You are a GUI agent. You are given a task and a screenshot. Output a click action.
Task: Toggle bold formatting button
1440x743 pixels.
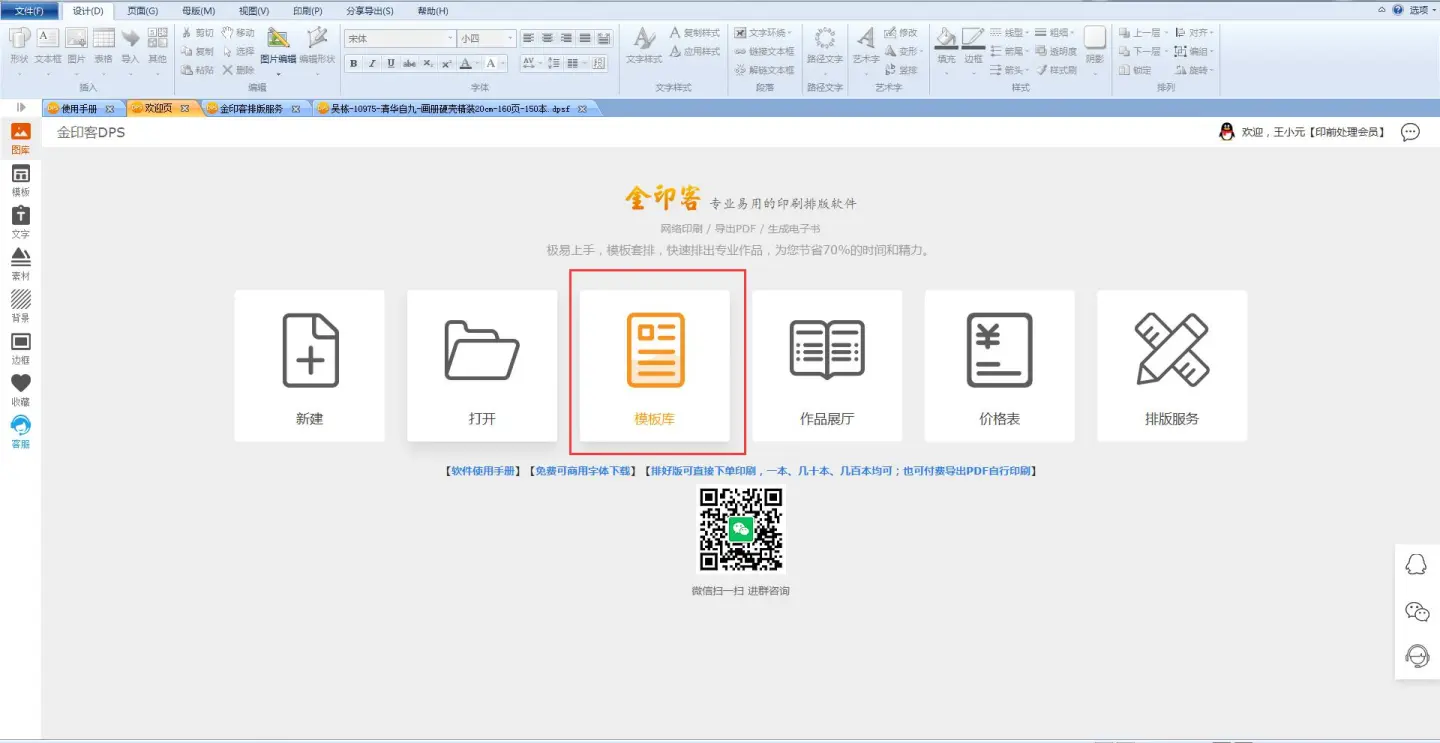353,63
